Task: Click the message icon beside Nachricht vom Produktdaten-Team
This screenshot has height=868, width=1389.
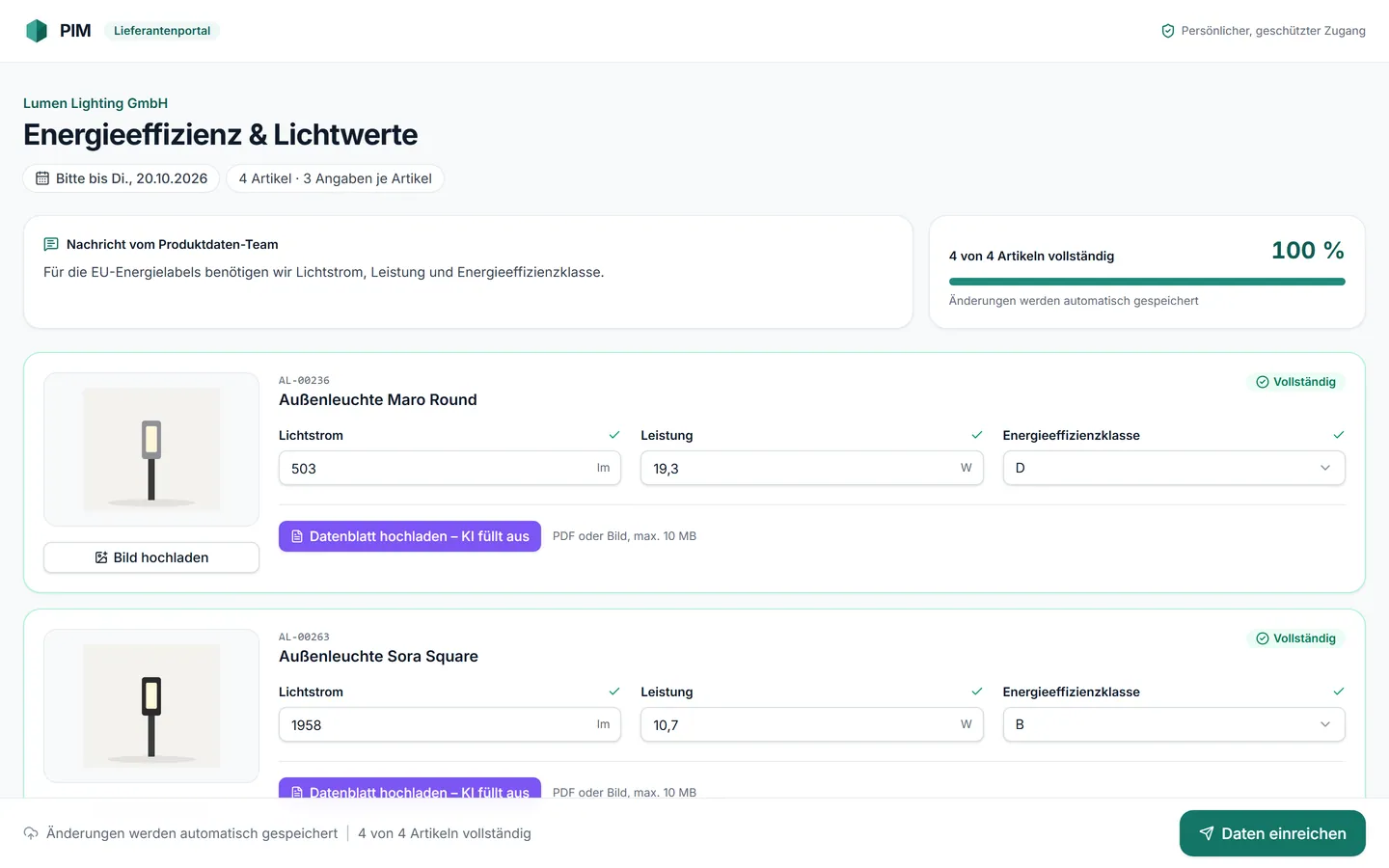Action: (51, 245)
